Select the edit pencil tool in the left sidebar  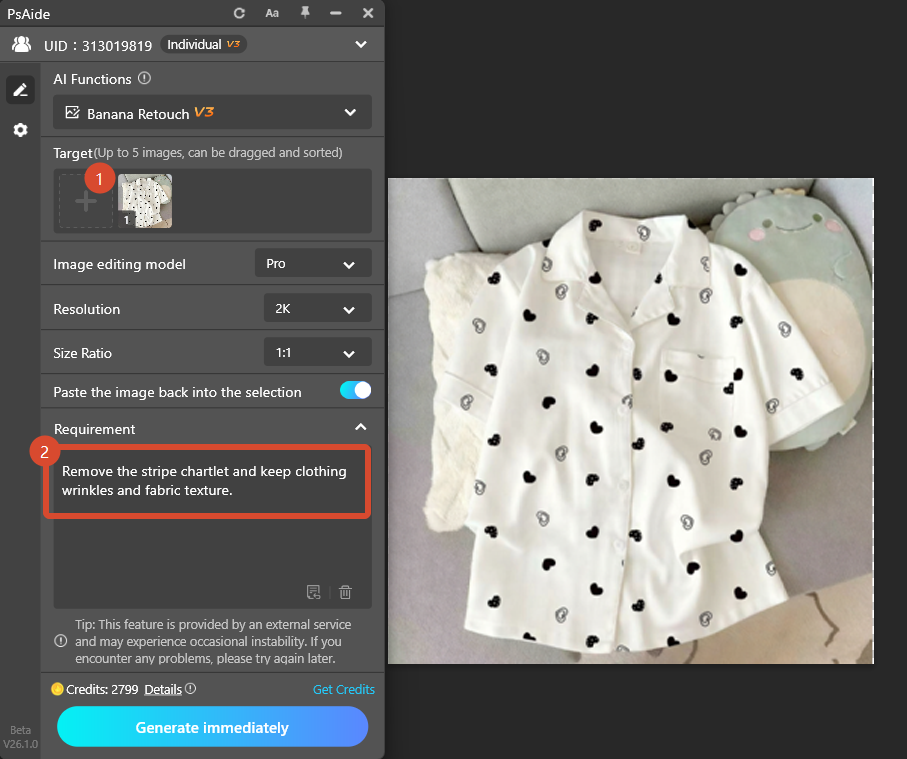pyautogui.click(x=20, y=89)
